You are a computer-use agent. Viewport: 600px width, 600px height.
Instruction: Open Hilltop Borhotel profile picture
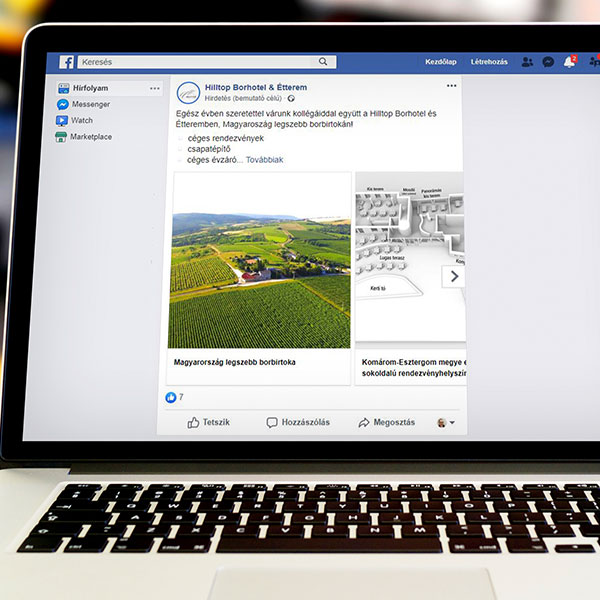(188, 93)
